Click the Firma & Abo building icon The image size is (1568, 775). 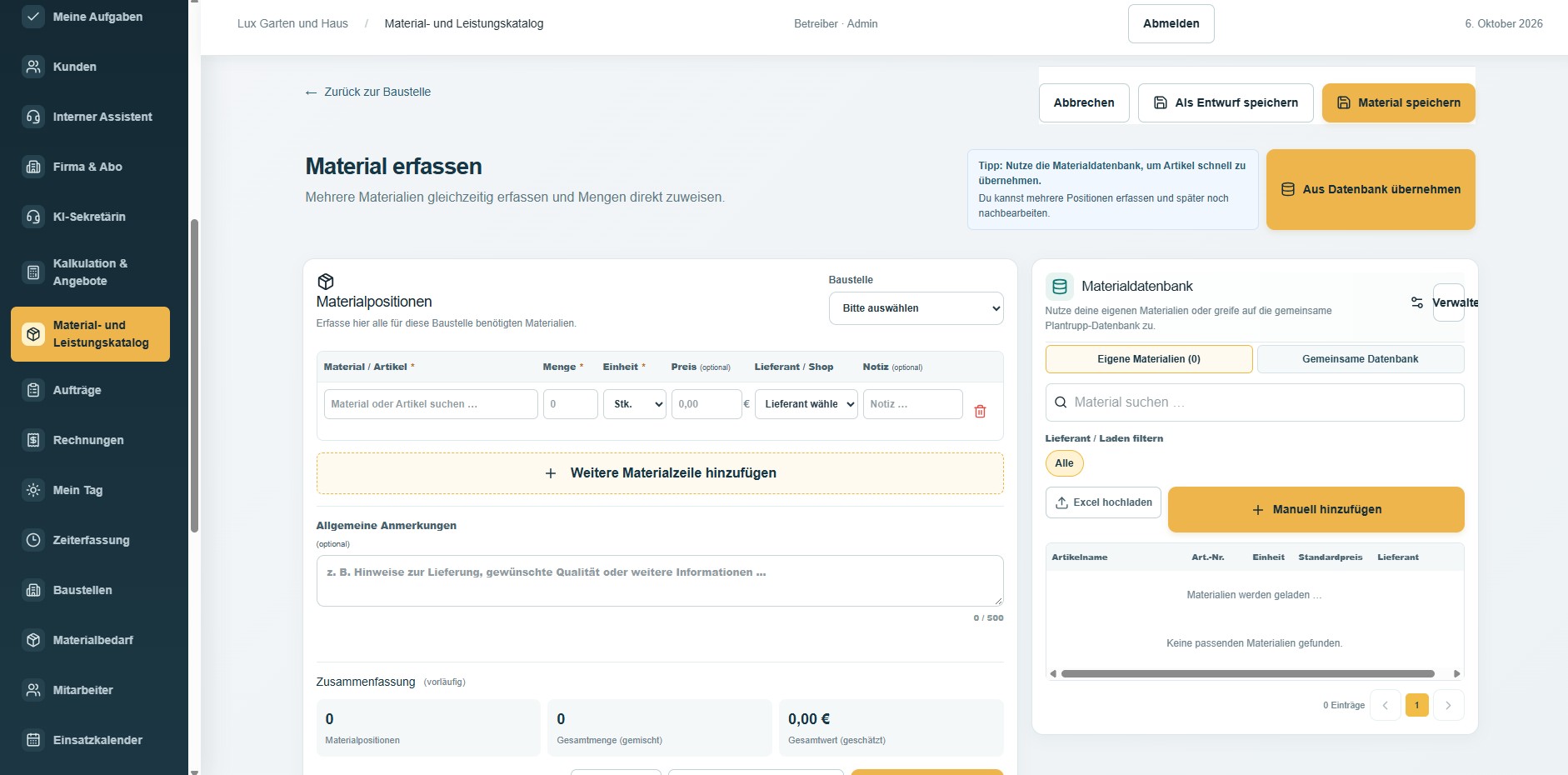[x=33, y=167]
